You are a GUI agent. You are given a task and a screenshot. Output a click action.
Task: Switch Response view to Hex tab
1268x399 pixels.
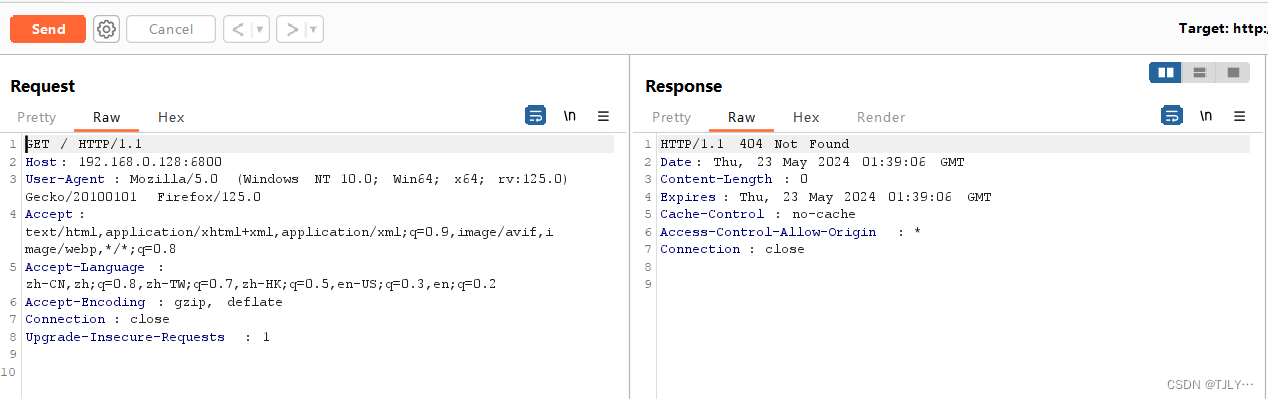(806, 117)
